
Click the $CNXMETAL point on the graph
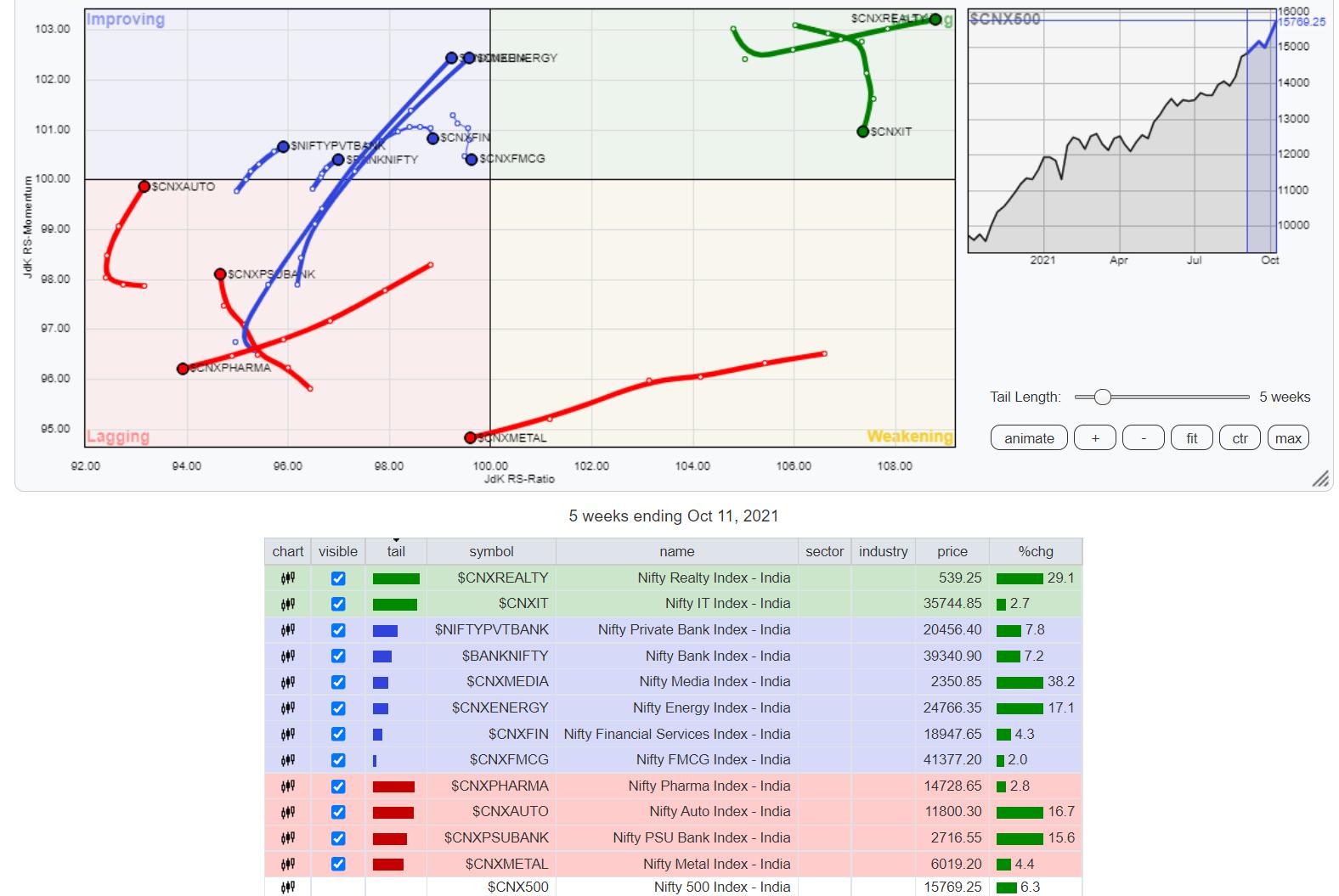pyautogui.click(x=470, y=438)
